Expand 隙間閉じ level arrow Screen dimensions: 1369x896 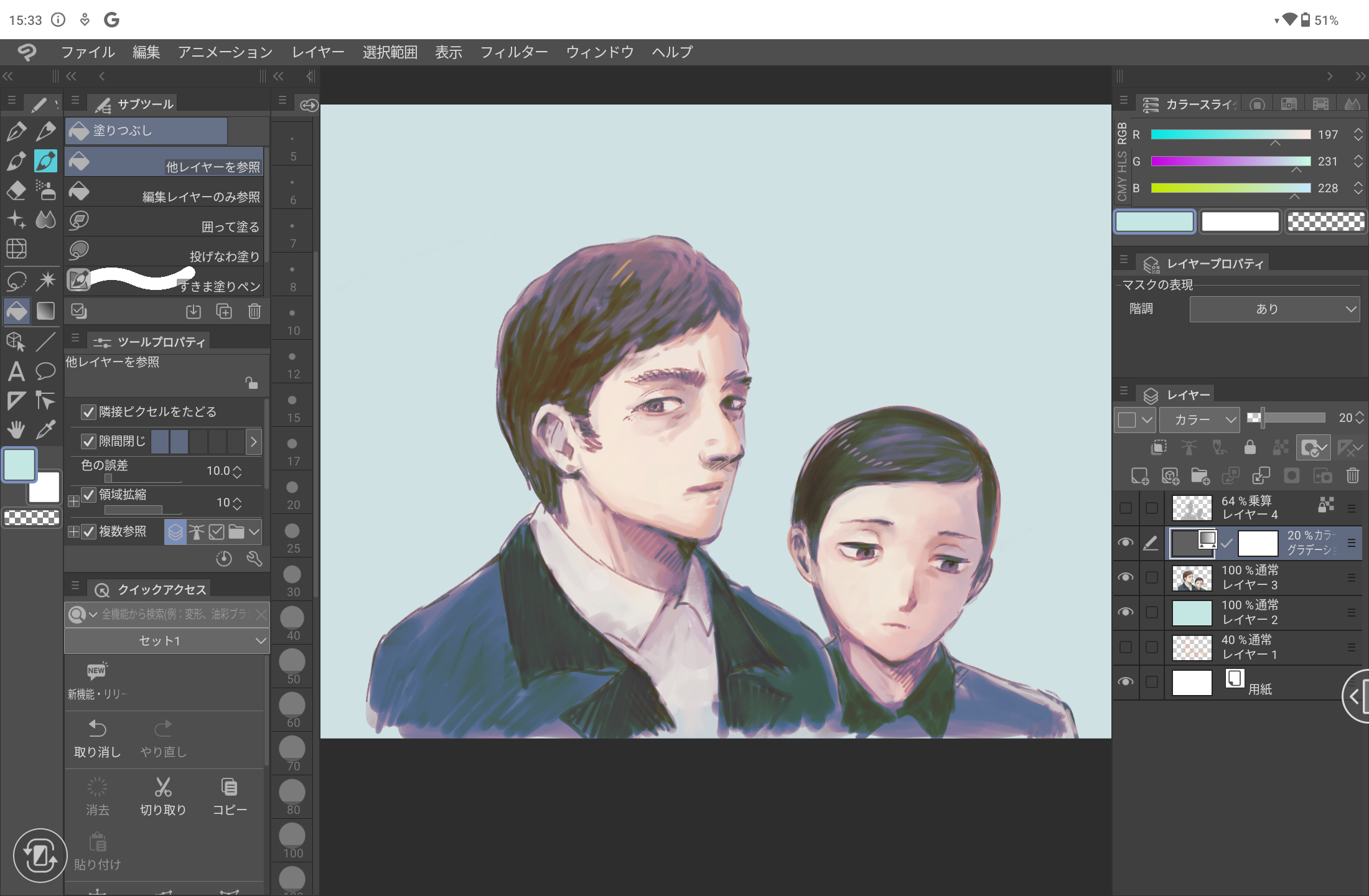253,442
